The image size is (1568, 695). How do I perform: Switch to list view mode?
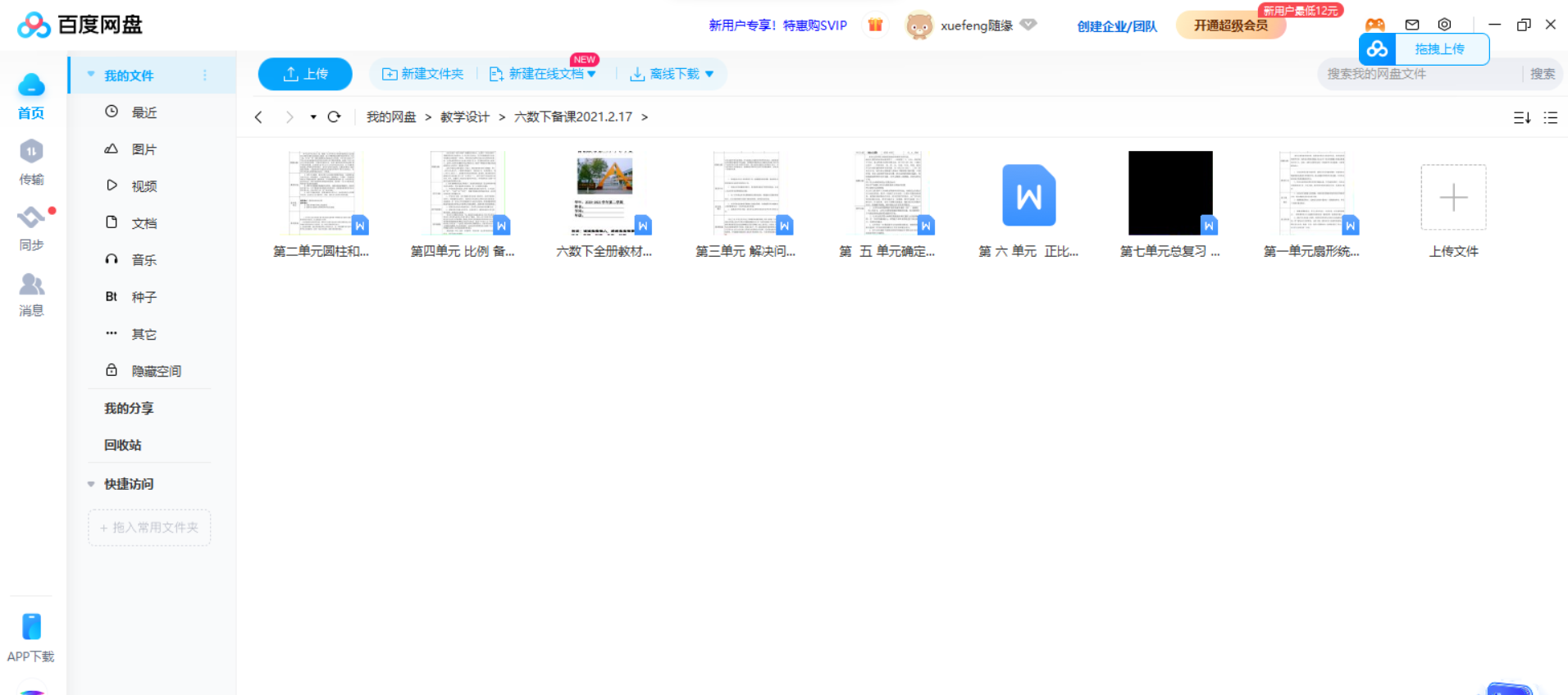tap(1550, 118)
